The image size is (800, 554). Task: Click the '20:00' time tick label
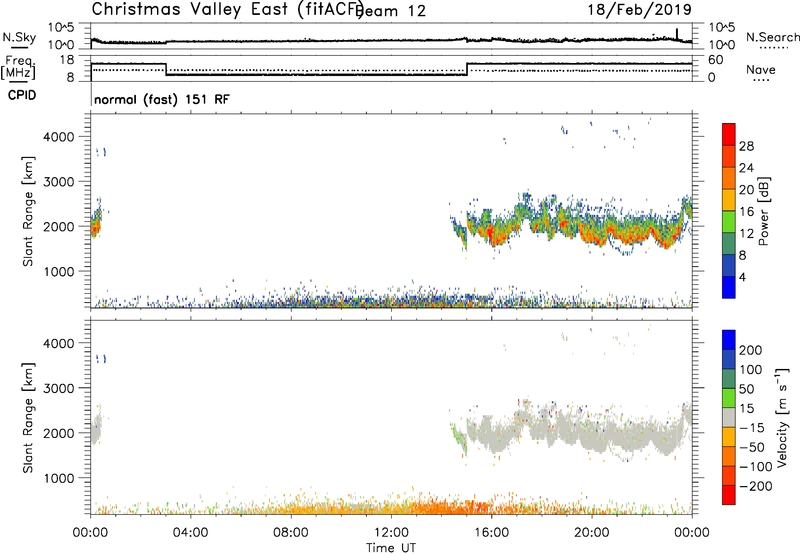pyautogui.click(x=591, y=533)
